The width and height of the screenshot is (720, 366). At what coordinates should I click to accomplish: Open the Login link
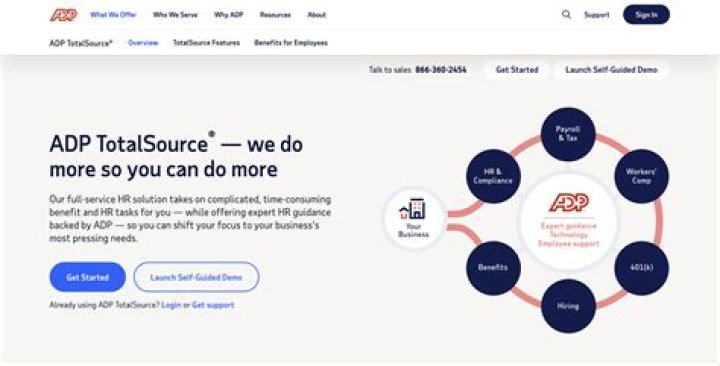[171, 305]
